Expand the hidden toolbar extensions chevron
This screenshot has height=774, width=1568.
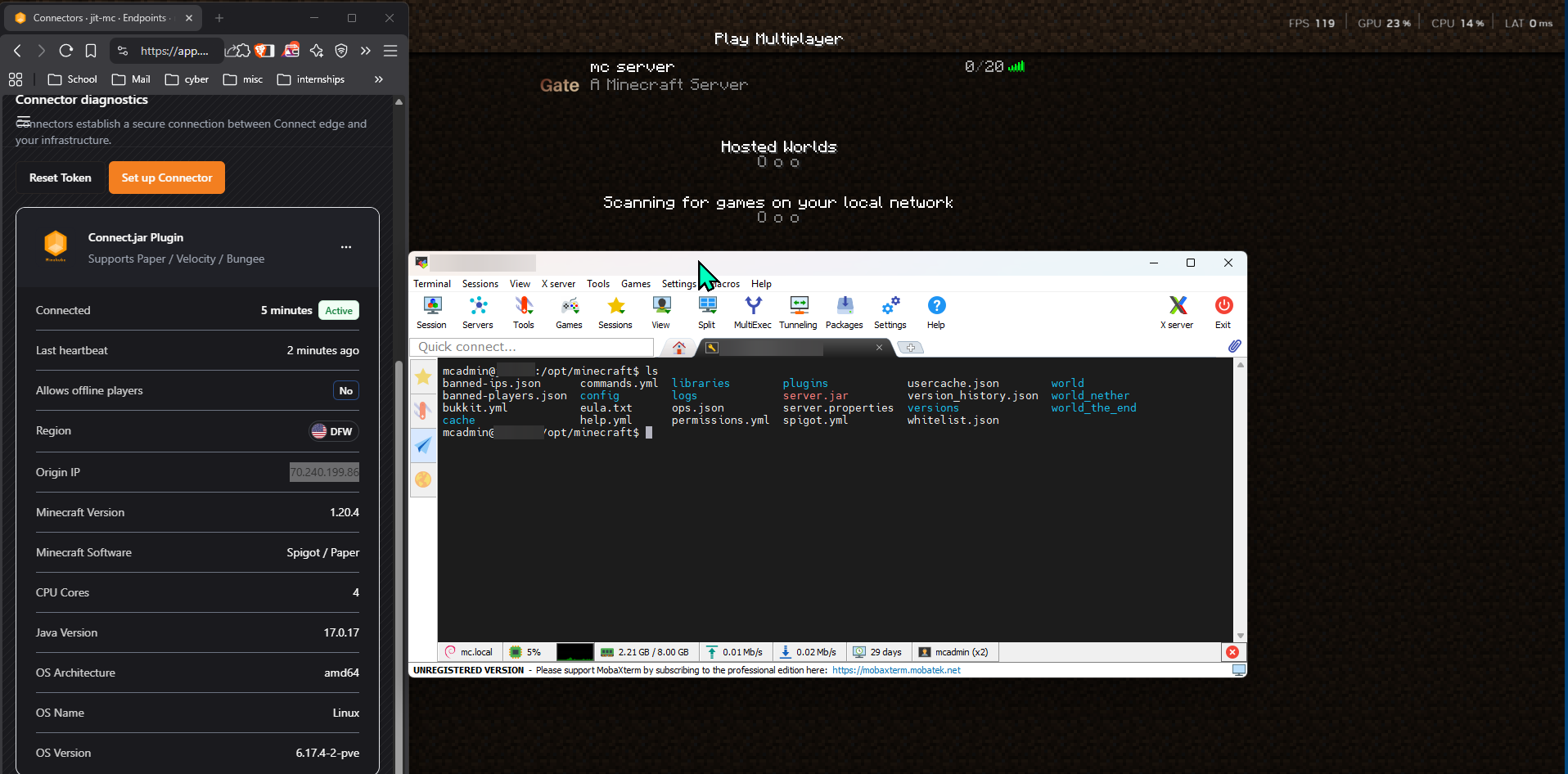(x=366, y=51)
